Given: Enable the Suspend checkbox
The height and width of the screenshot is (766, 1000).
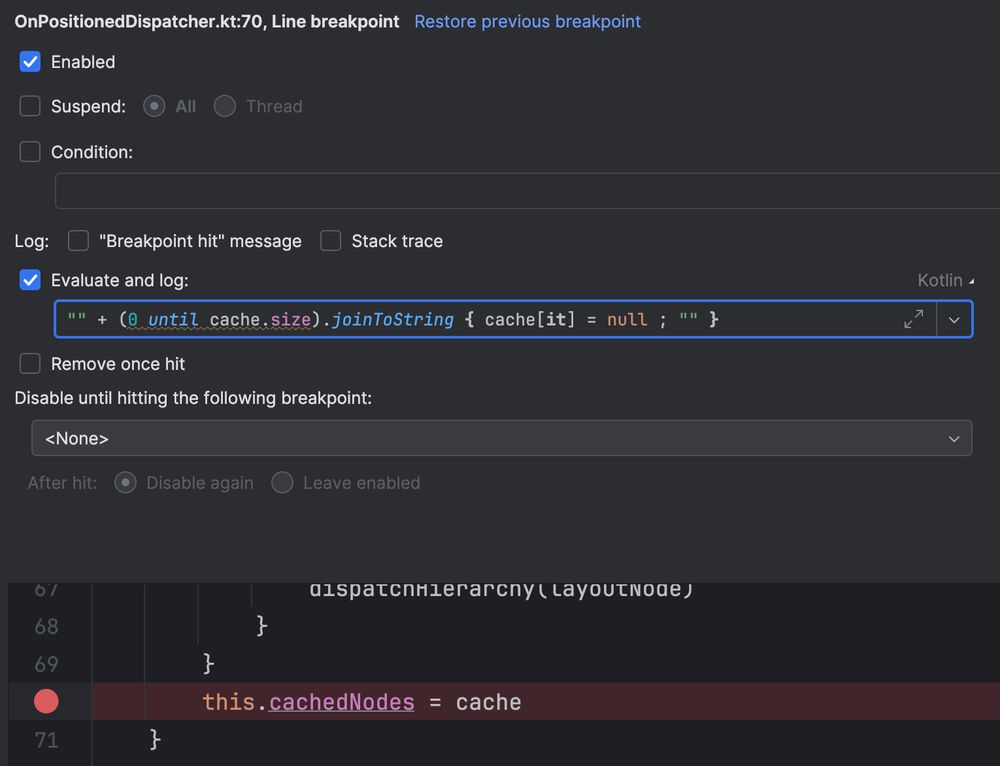Looking at the screenshot, I should click(31, 106).
